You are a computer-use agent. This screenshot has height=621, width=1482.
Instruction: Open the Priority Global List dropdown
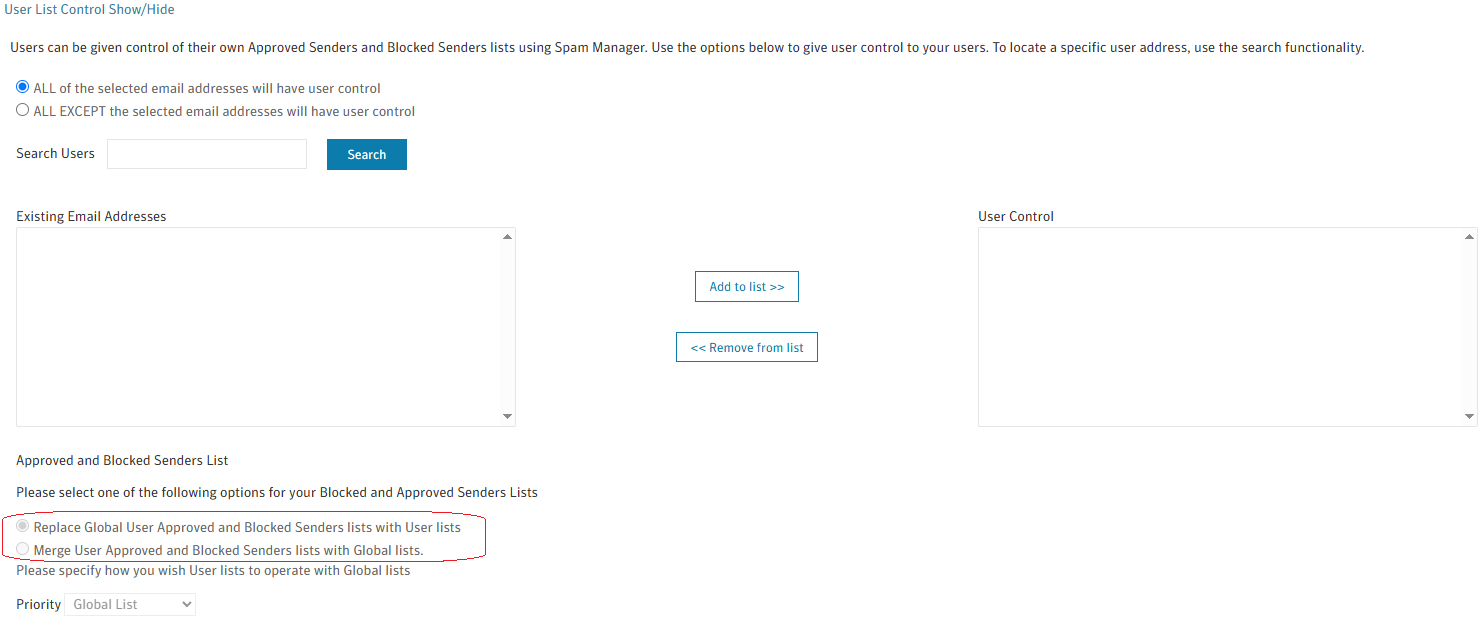point(130,604)
